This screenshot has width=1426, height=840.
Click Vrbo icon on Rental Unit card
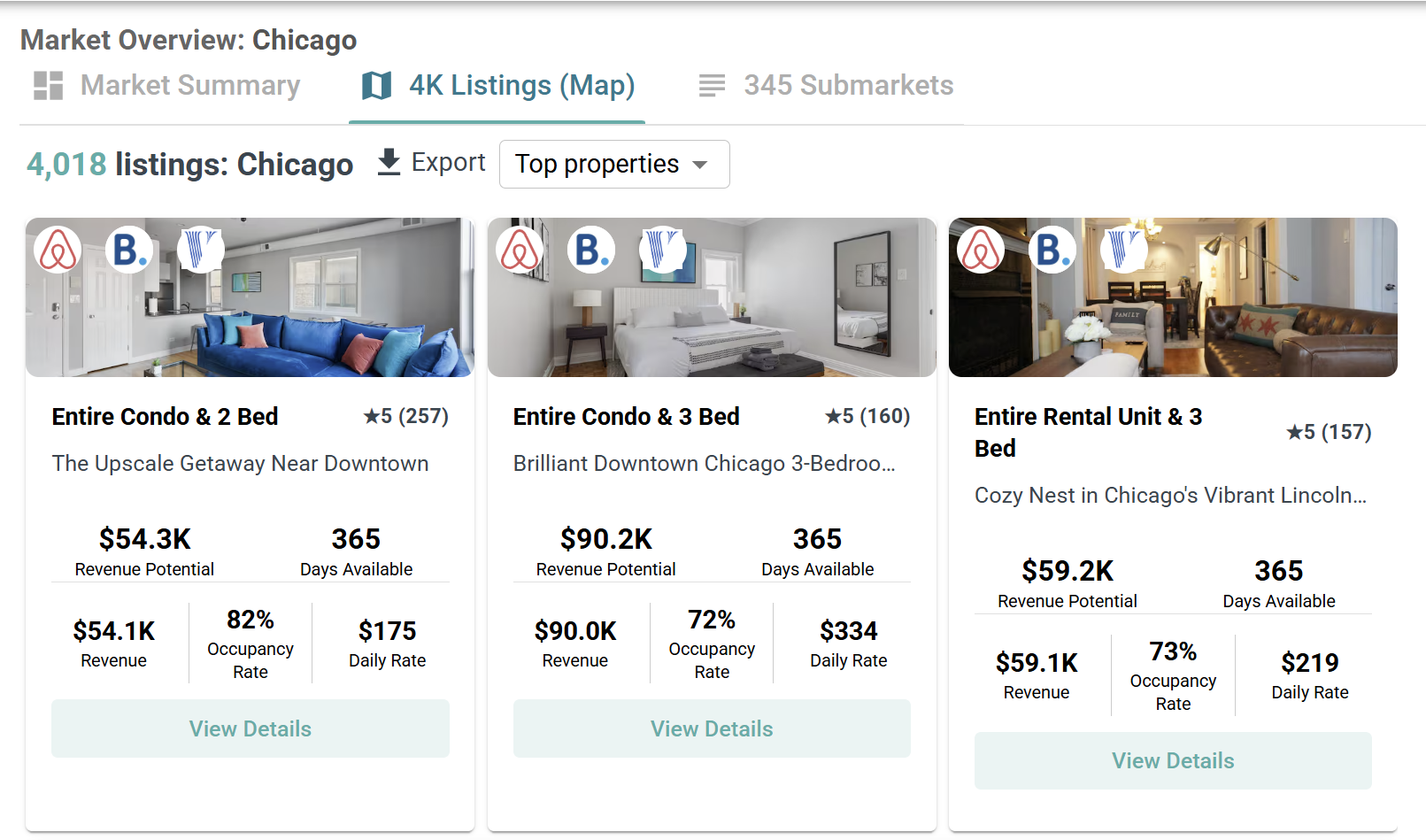pyautogui.click(x=1123, y=250)
